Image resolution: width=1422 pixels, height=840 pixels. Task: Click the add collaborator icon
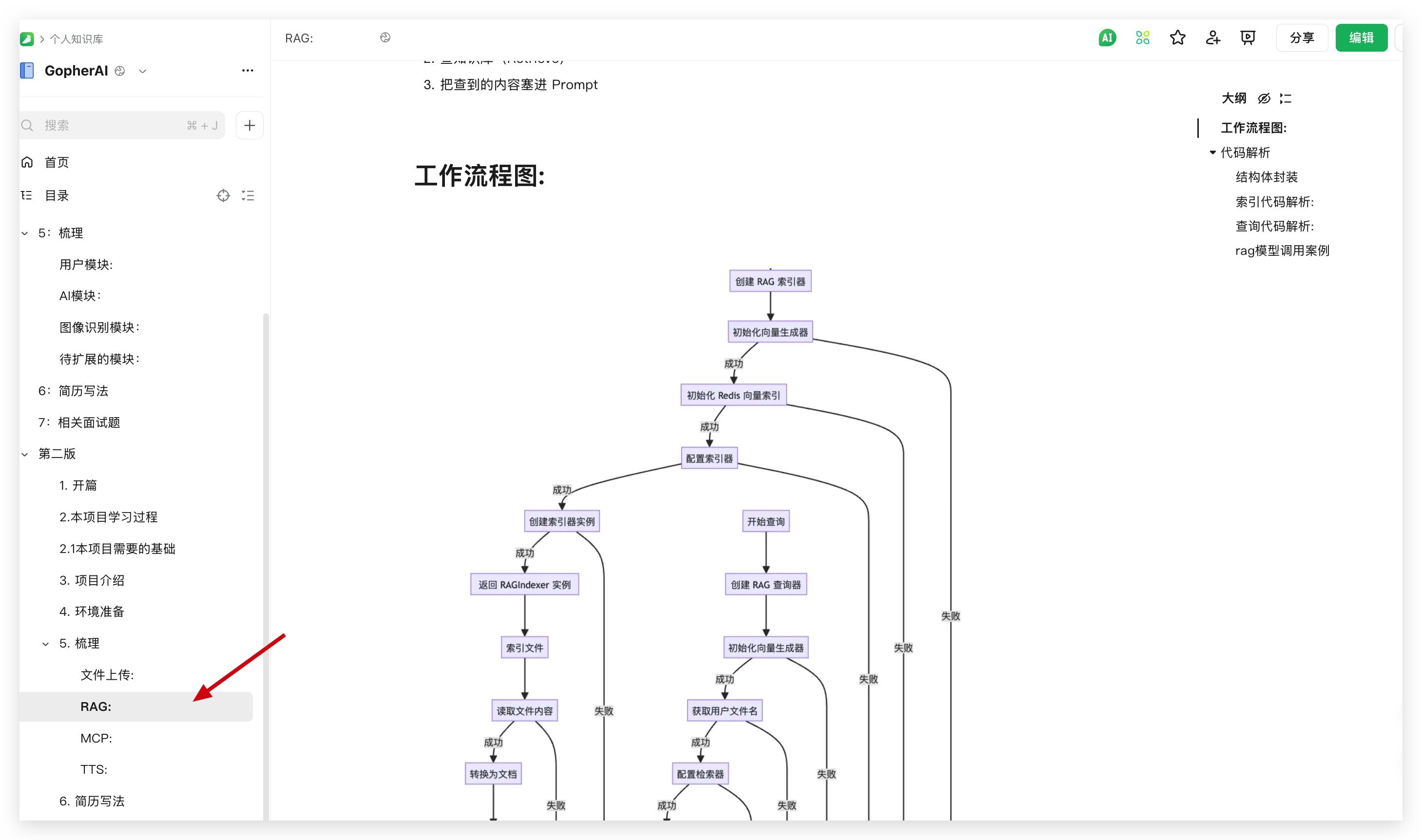tap(1212, 38)
